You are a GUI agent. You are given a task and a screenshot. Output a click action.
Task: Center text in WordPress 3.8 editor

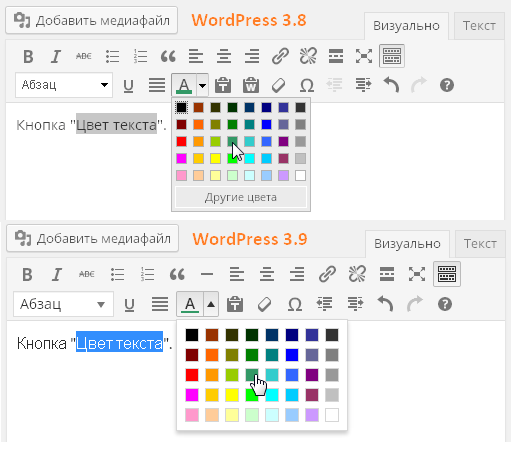tap(224, 56)
